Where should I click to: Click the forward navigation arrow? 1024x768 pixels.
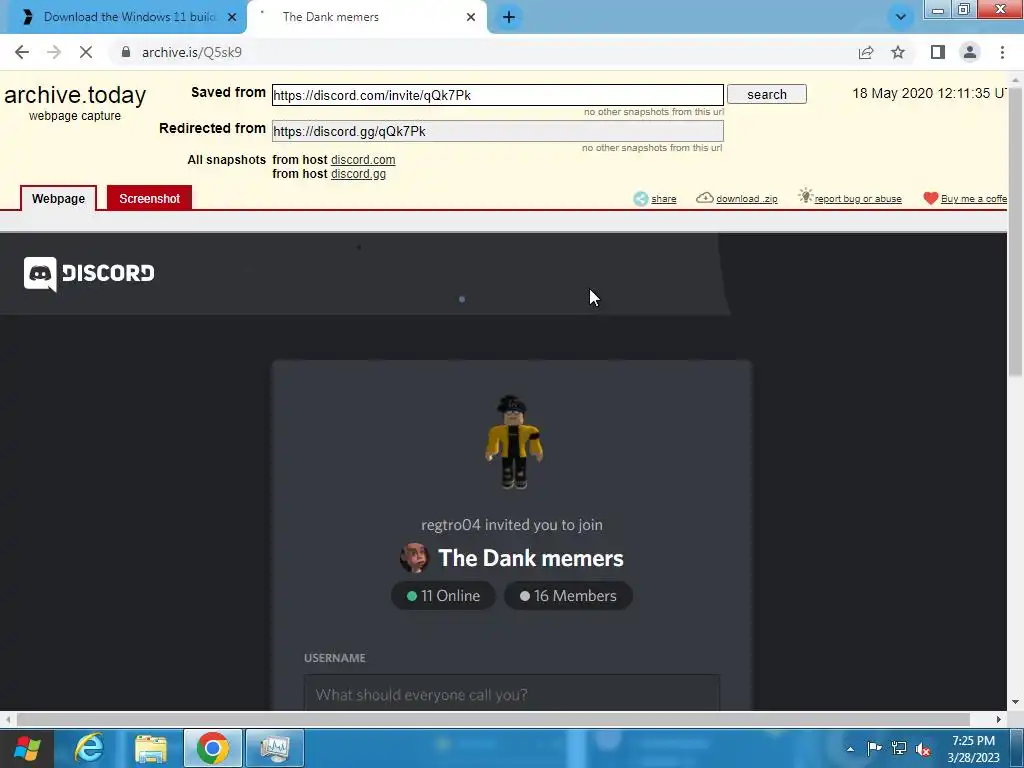[x=54, y=52]
